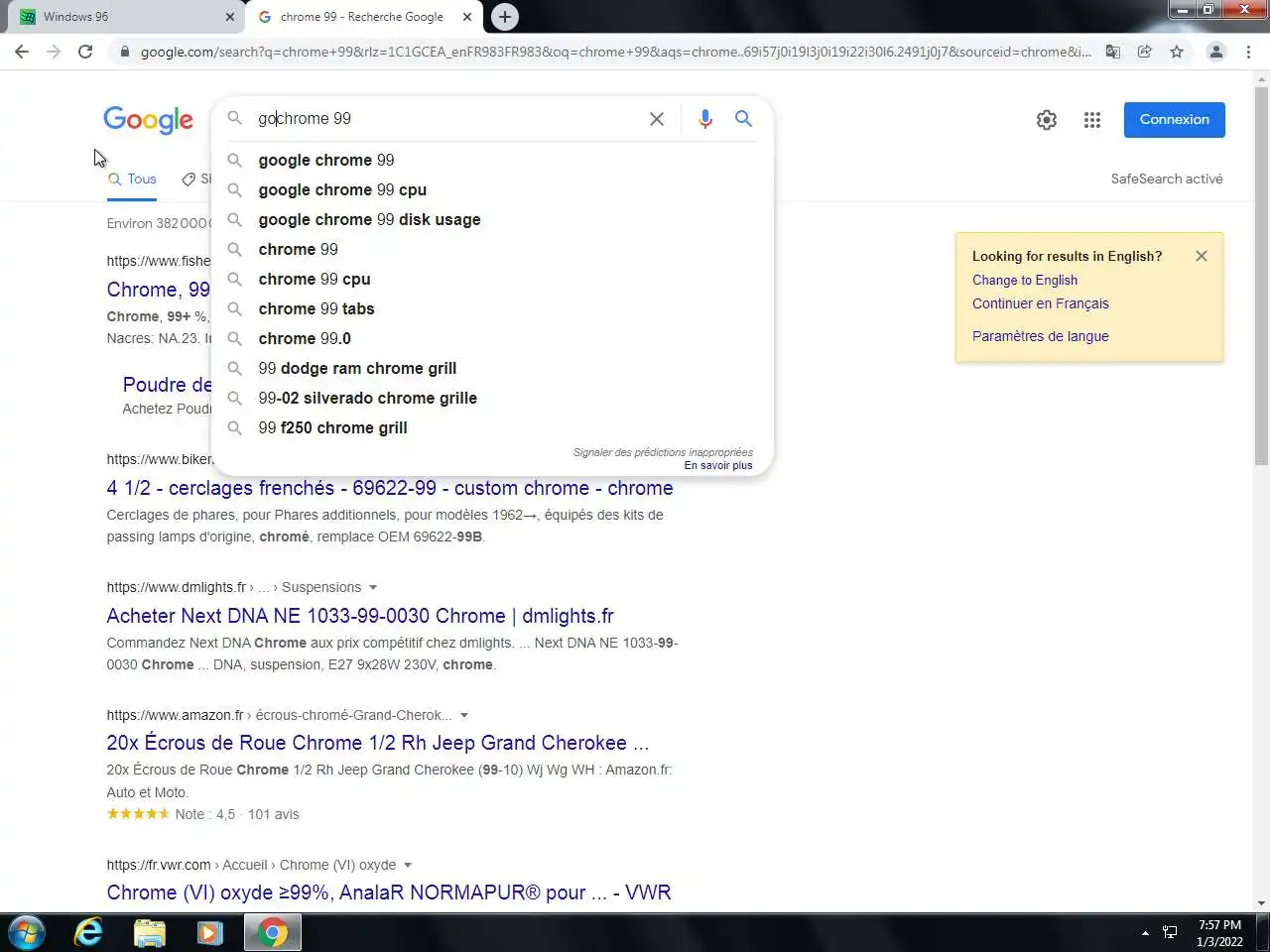
Task: Expand dropdown arrow next to dmlights.fr URL
Action: tap(373, 588)
